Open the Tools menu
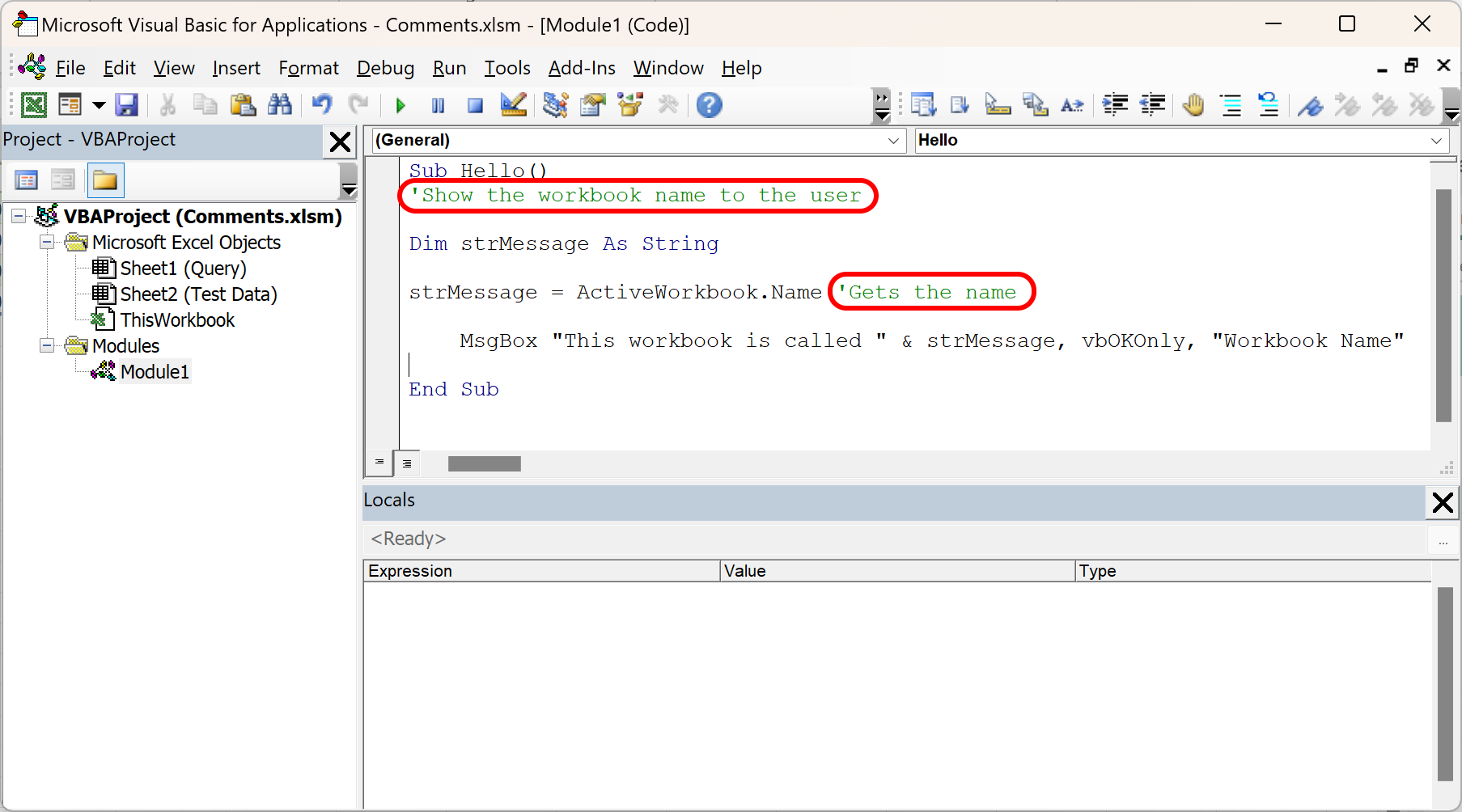 click(x=507, y=68)
